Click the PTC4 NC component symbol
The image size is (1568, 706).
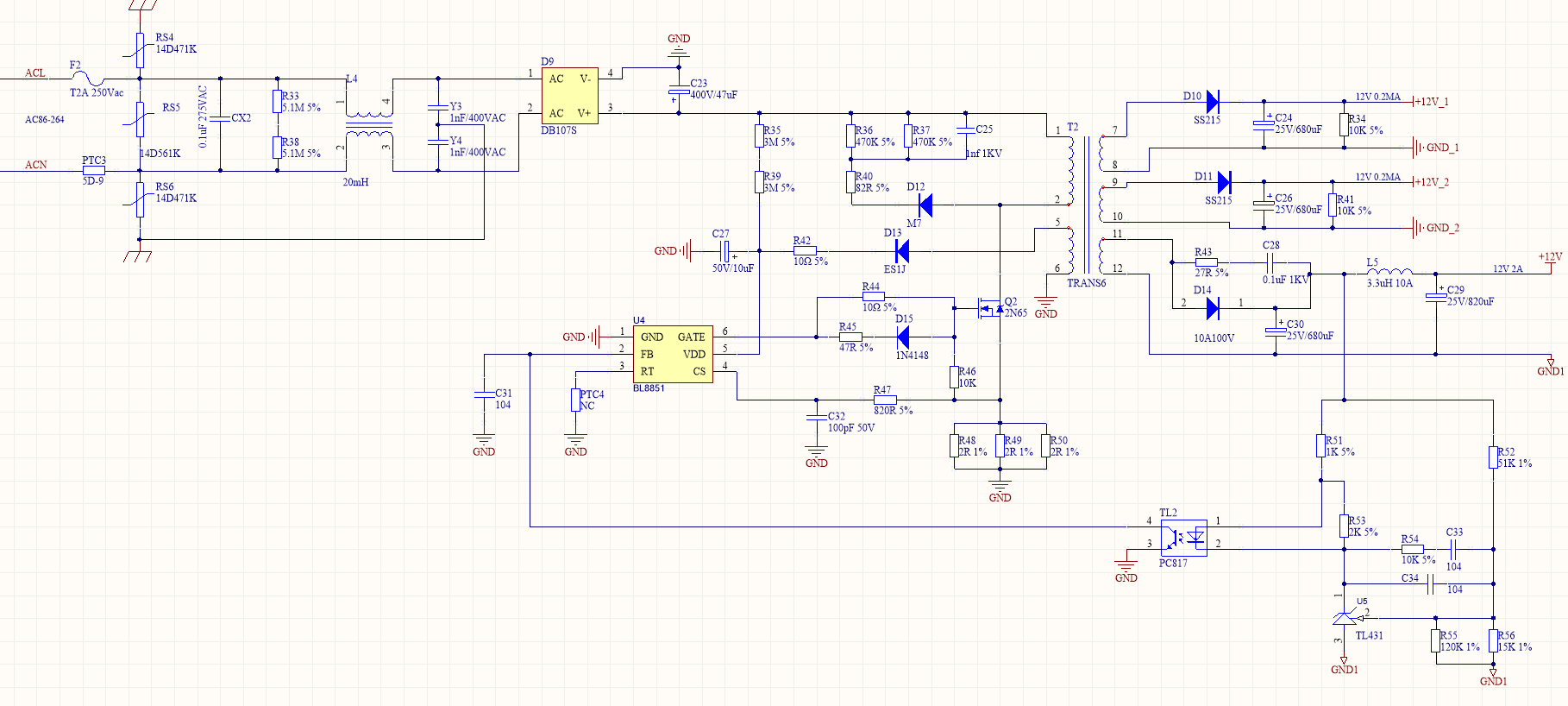(575, 400)
